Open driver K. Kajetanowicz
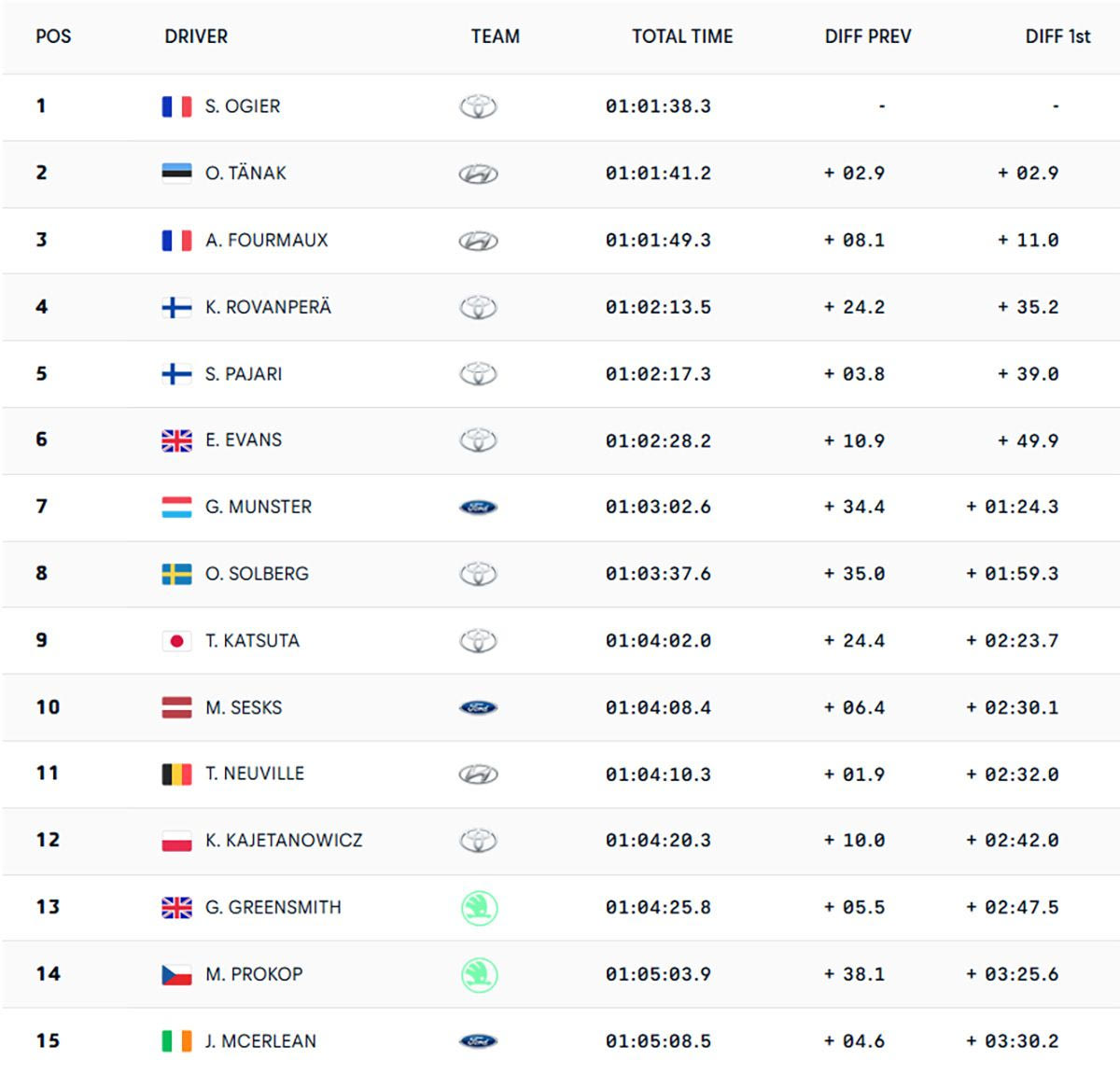Screen dimensions: 1120x1074 [284, 841]
